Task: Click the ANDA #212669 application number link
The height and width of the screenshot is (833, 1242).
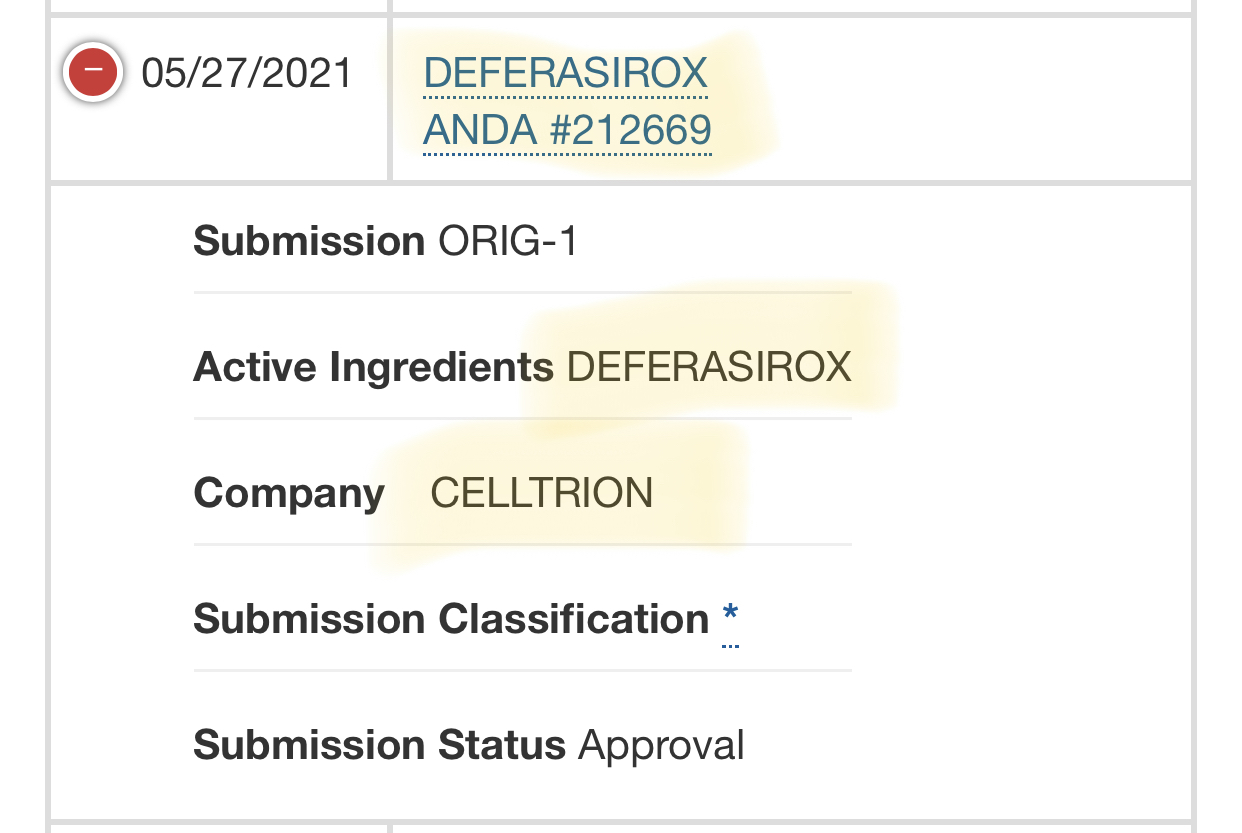Action: 567,131
